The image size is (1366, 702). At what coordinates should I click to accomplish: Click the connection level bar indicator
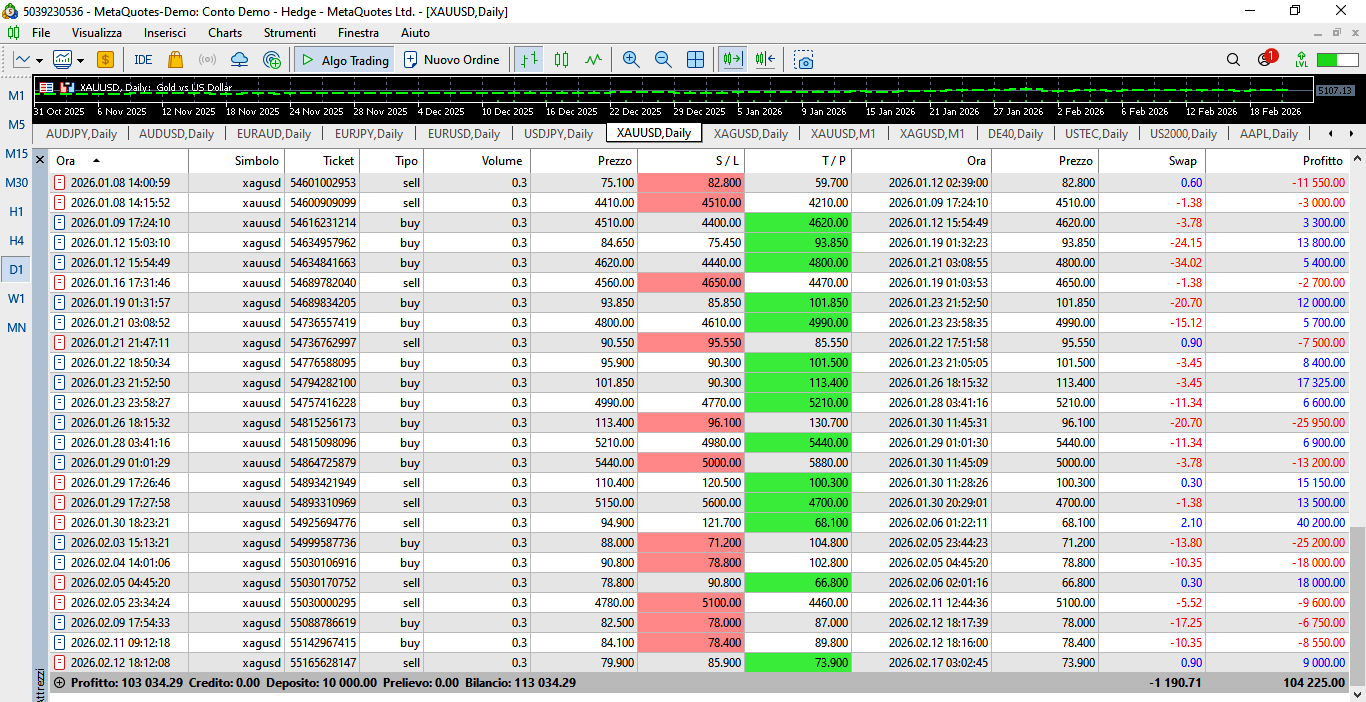click(1337, 60)
